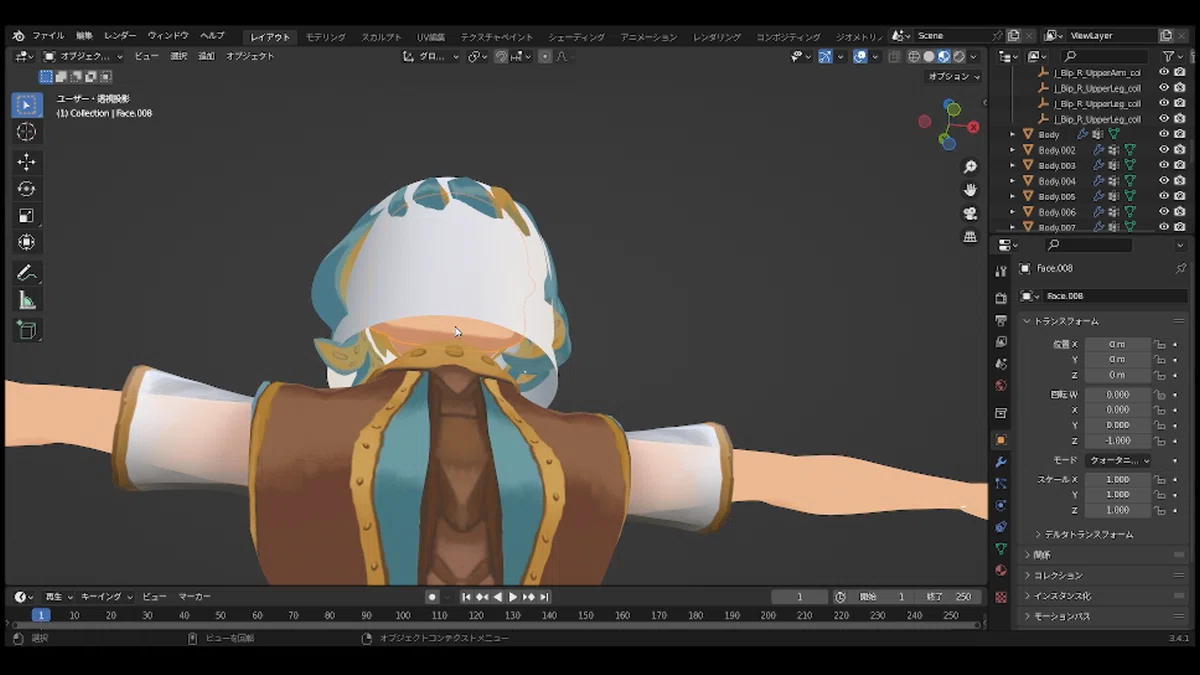Viewport: 1200px width, 675px height.
Task: Toggle J_Bip_R_UpperArm_coll visibility eye
Action: [x=1164, y=72]
